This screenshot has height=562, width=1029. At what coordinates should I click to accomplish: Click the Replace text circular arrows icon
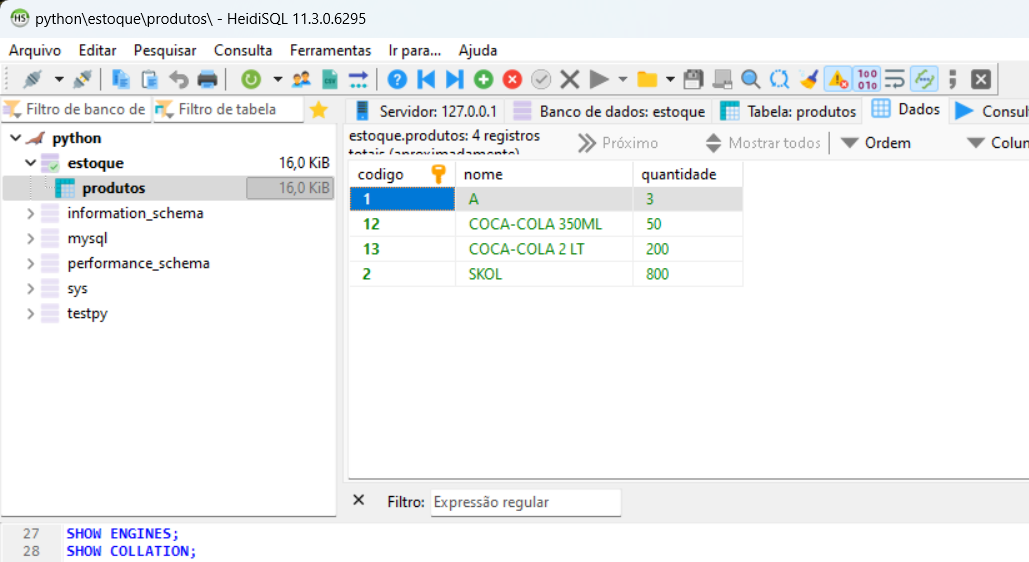pyautogui.click(x=779, y=79)
